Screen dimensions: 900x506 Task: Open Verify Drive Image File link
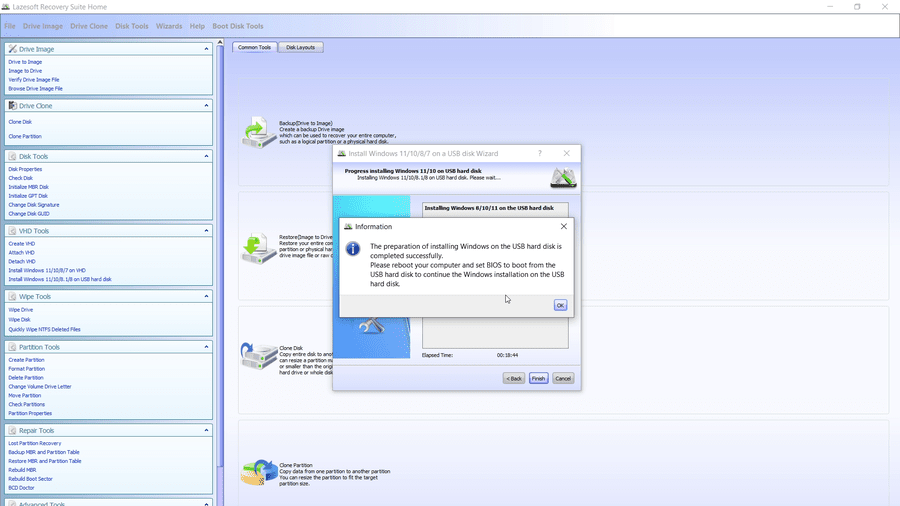34,80
